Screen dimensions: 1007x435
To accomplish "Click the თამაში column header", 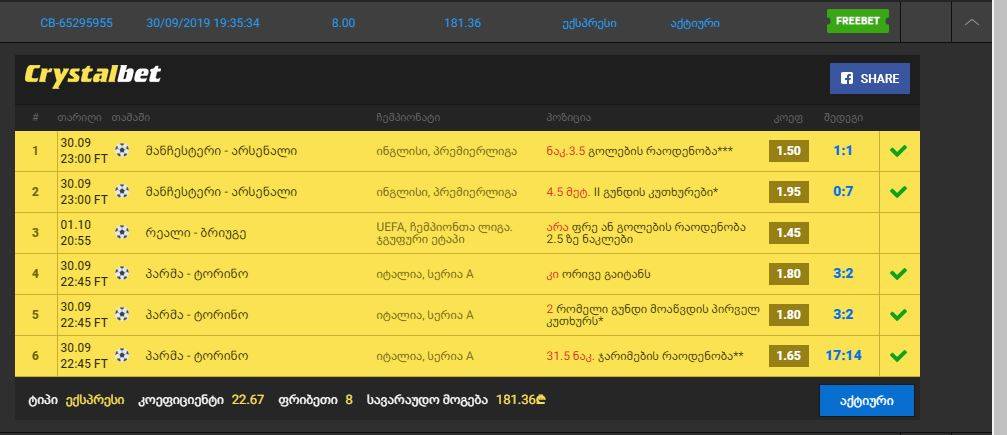I will click(131, 118).
